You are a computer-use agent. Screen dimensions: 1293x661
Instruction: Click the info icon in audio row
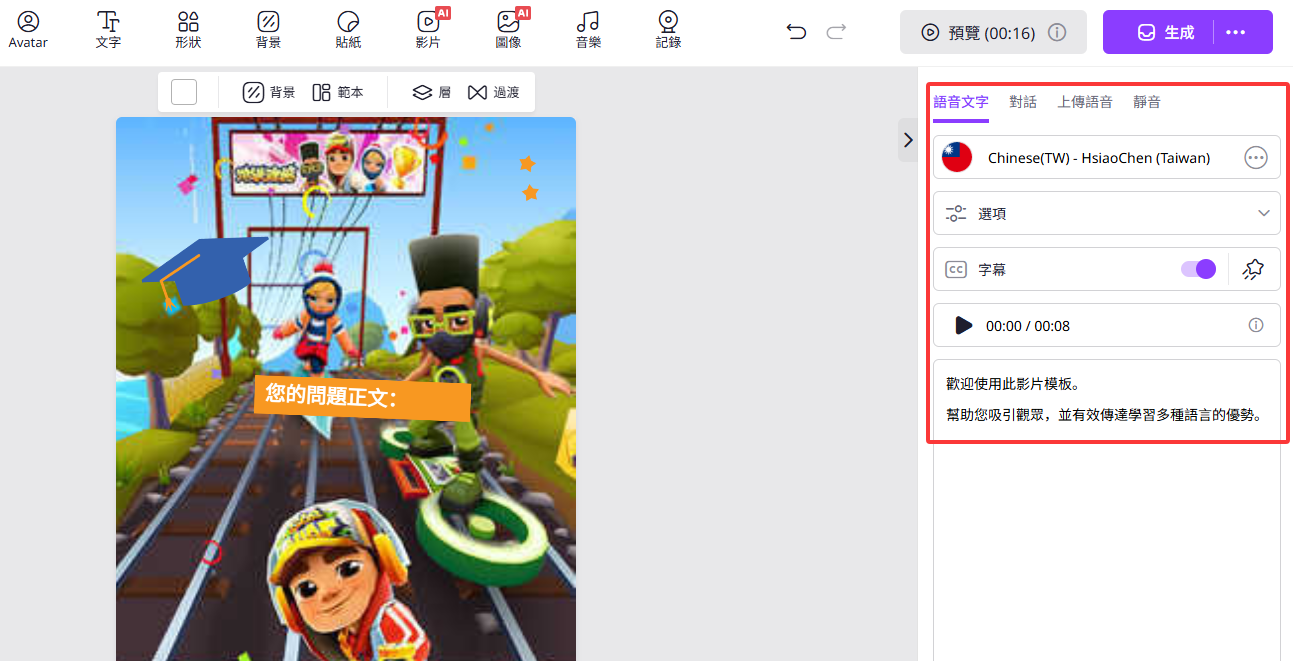coord(1256,325)
